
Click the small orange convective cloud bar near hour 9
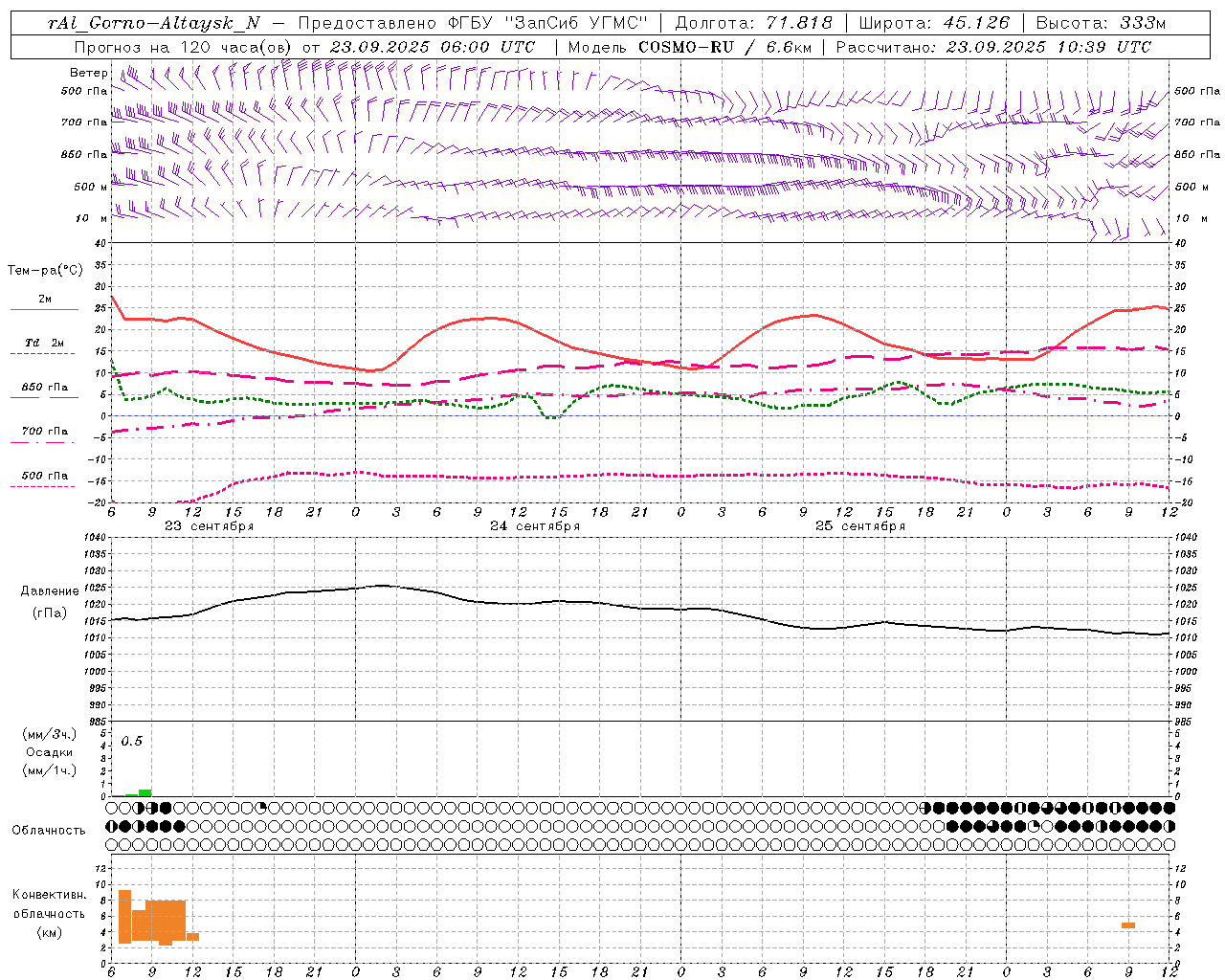tap(1128, 925)
